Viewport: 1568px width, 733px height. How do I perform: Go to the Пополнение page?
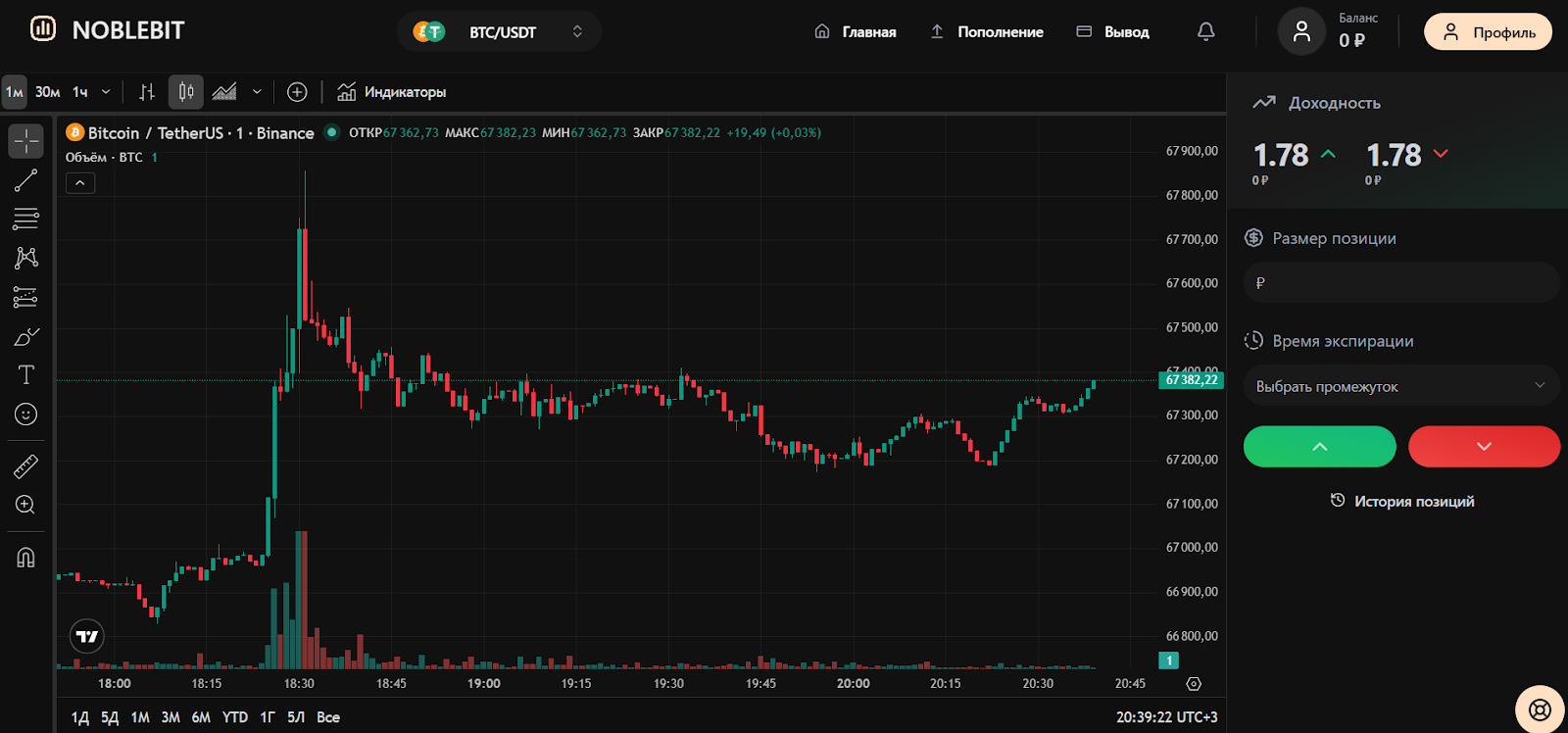987,32
